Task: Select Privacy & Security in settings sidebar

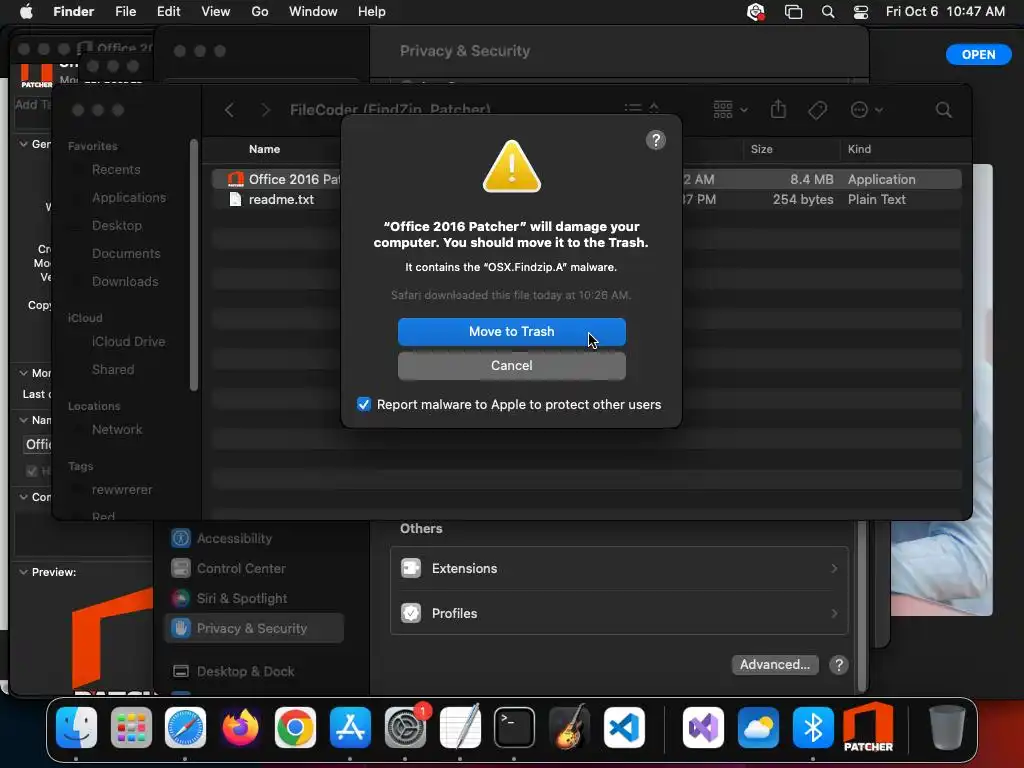Action: pos(254,629)
